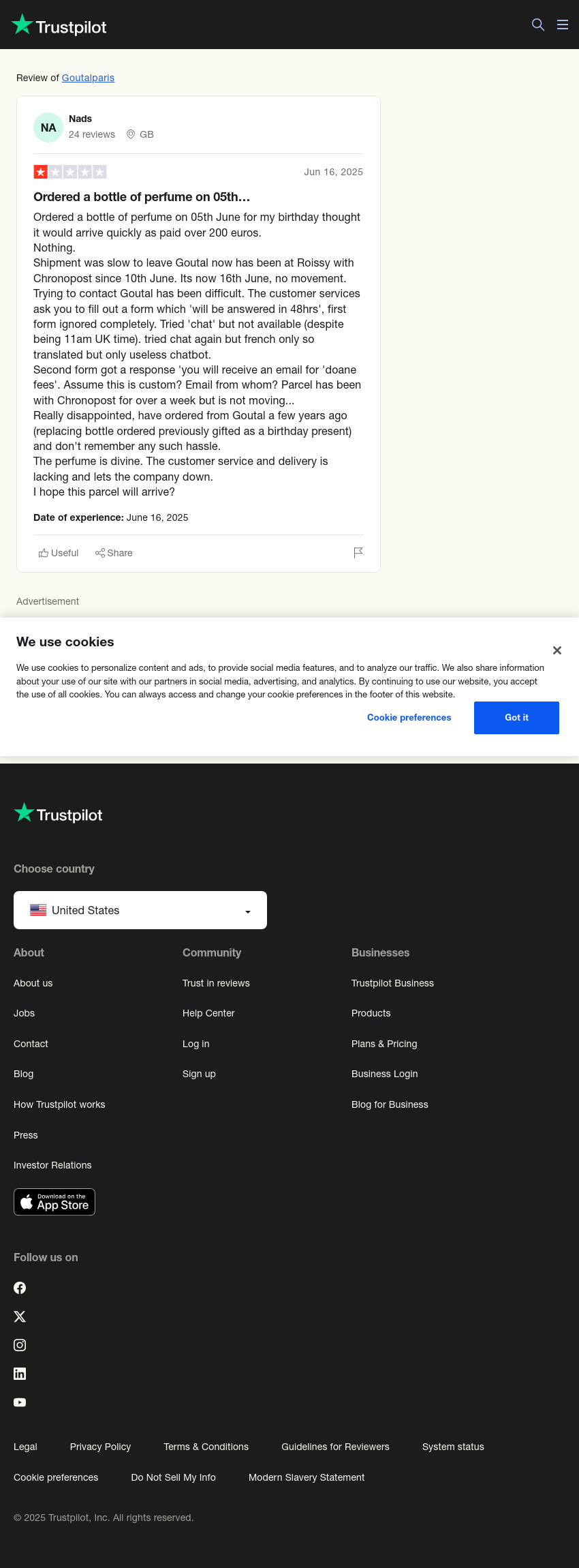Open Blog link under About

23,1074
